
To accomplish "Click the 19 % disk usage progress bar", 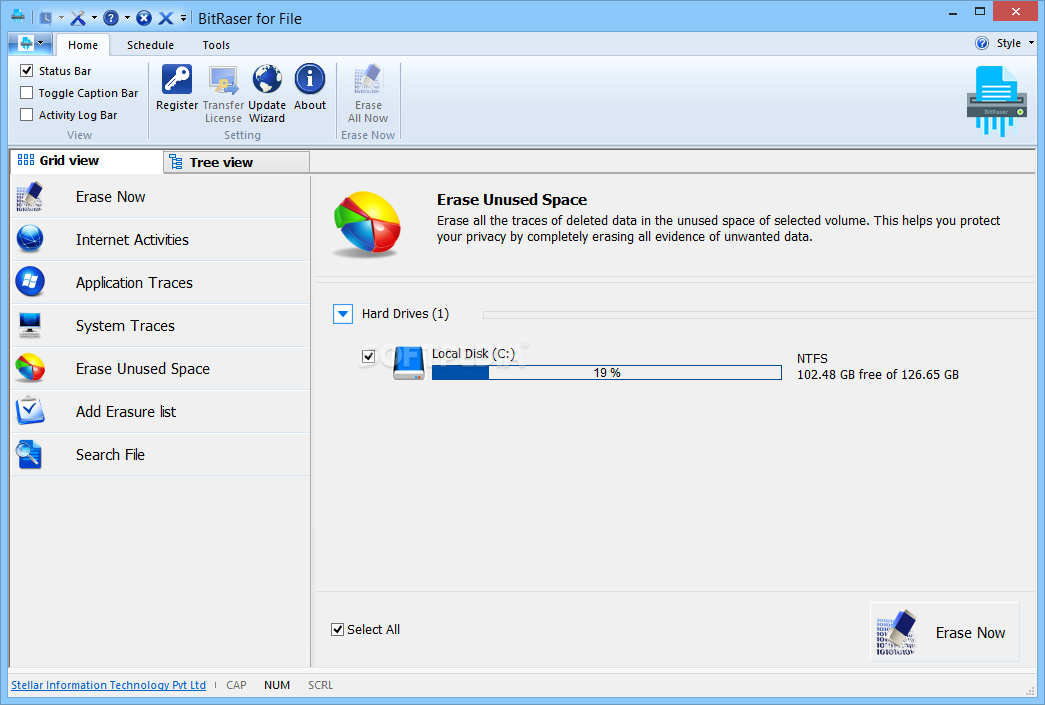I will coord(606,372).
